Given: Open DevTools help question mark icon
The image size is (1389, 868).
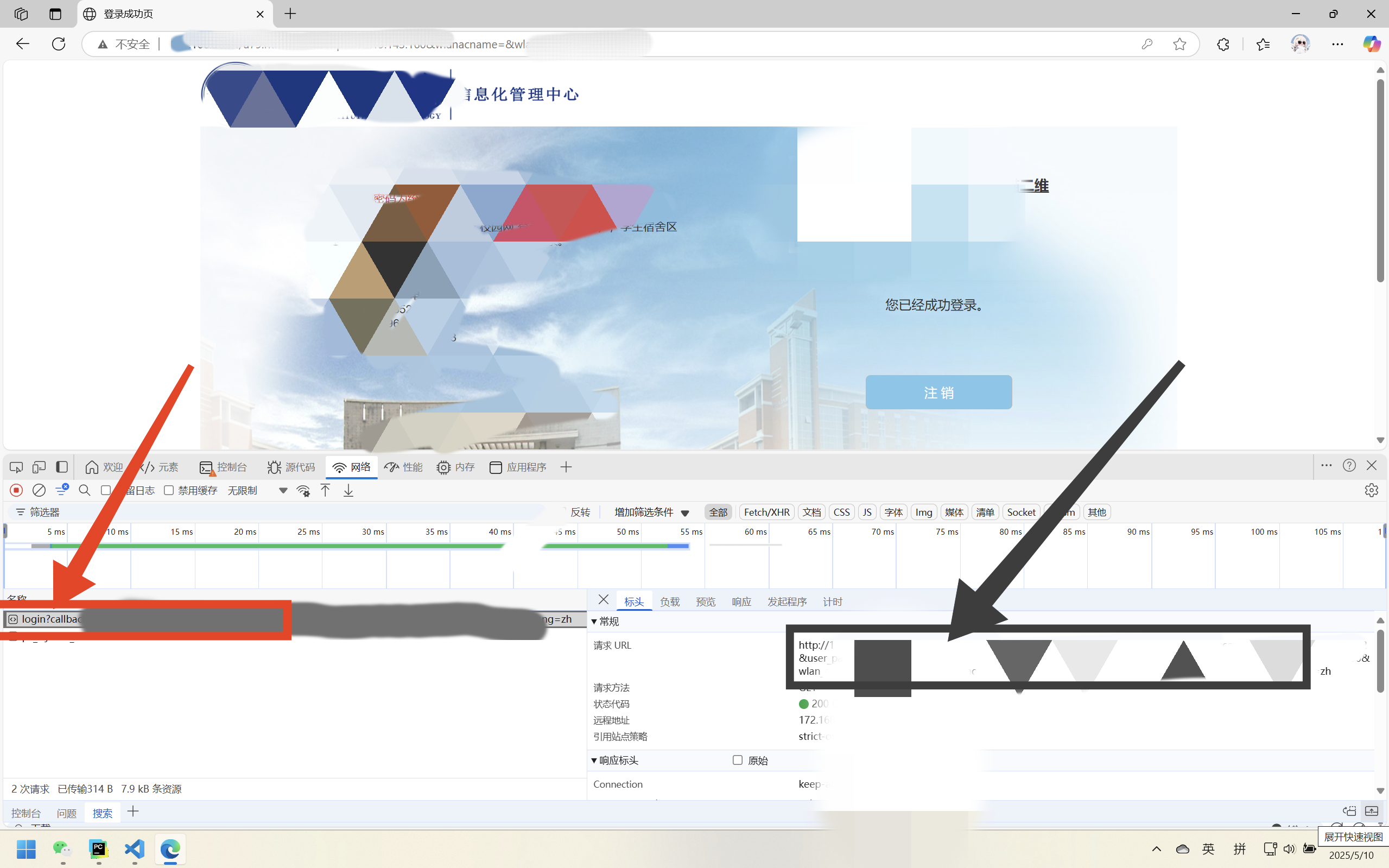Looking at the screenshot, I should 1349,466.
